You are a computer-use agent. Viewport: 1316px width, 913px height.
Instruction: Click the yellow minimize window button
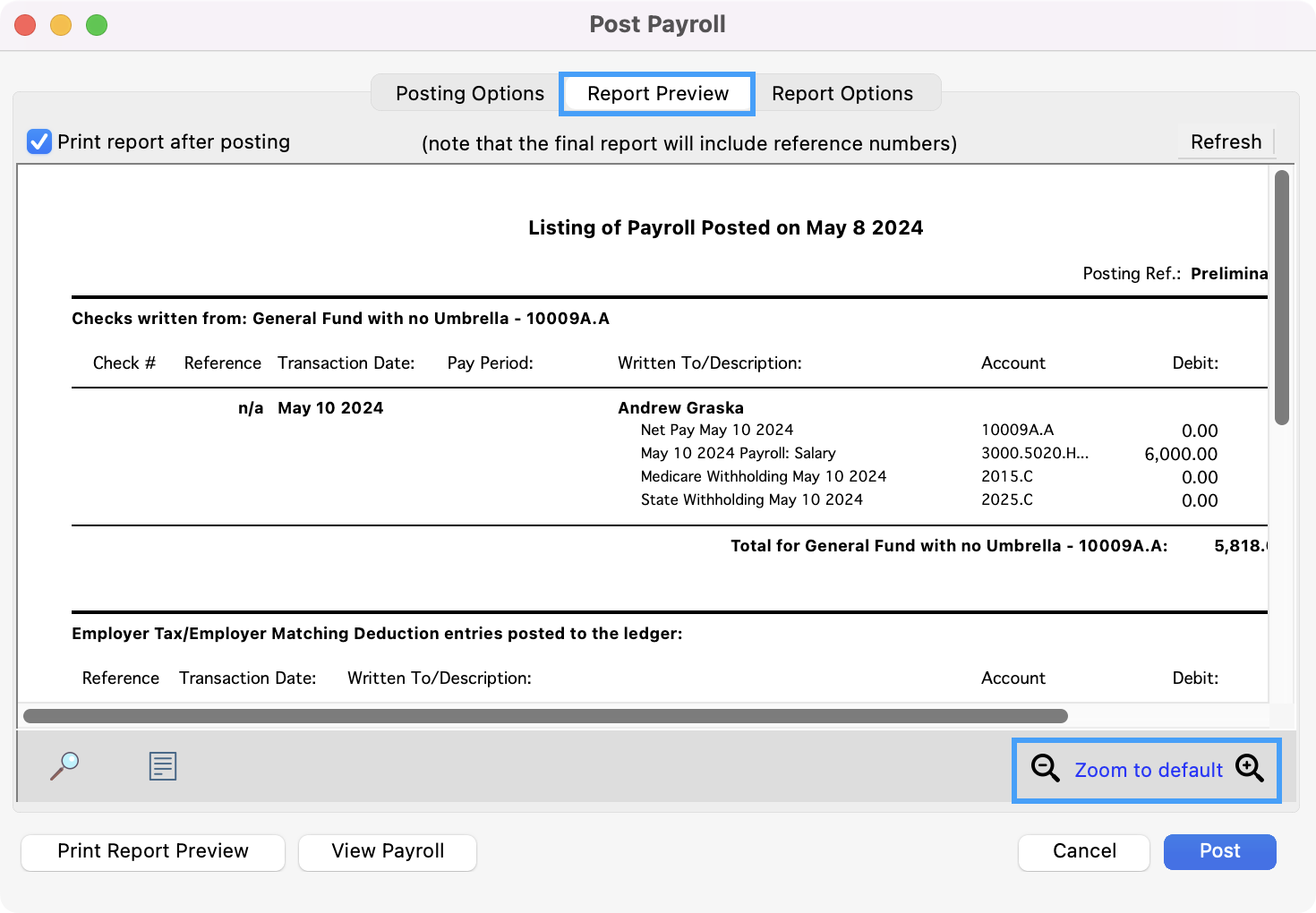(x=61, y=25)
